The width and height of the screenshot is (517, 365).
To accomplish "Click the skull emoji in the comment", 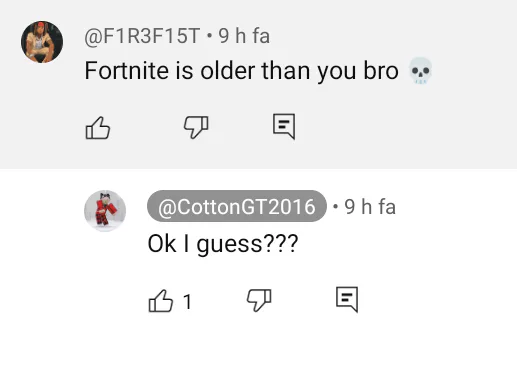I will [x=421, y=71].
